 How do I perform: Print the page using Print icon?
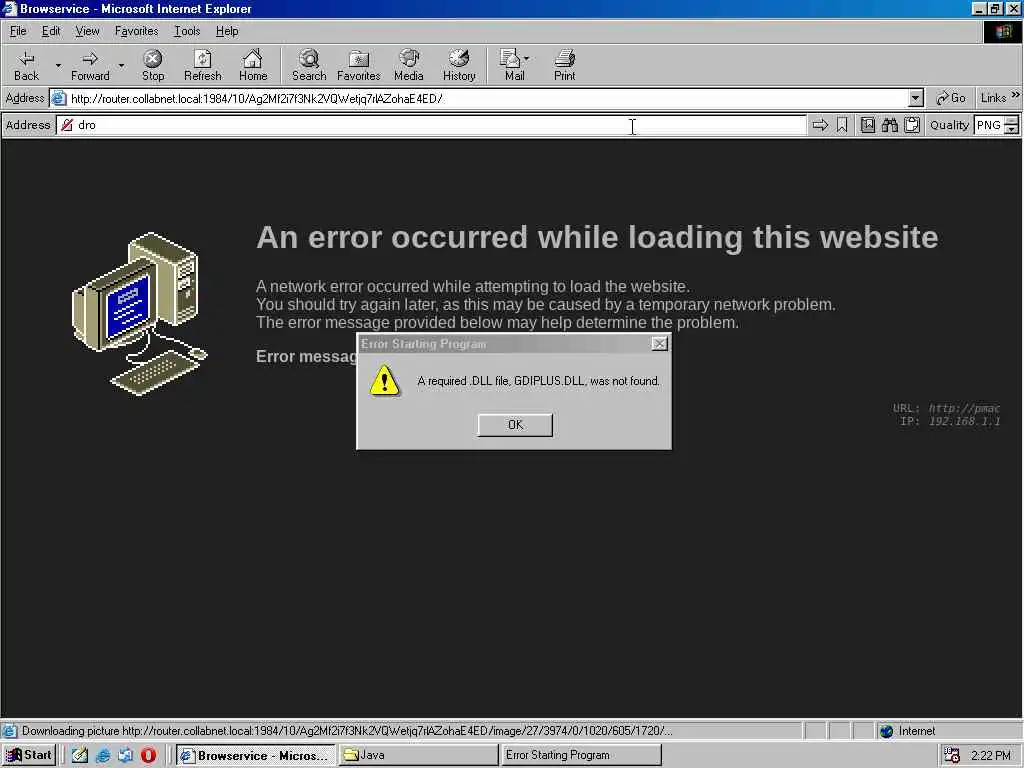[565, 65]
